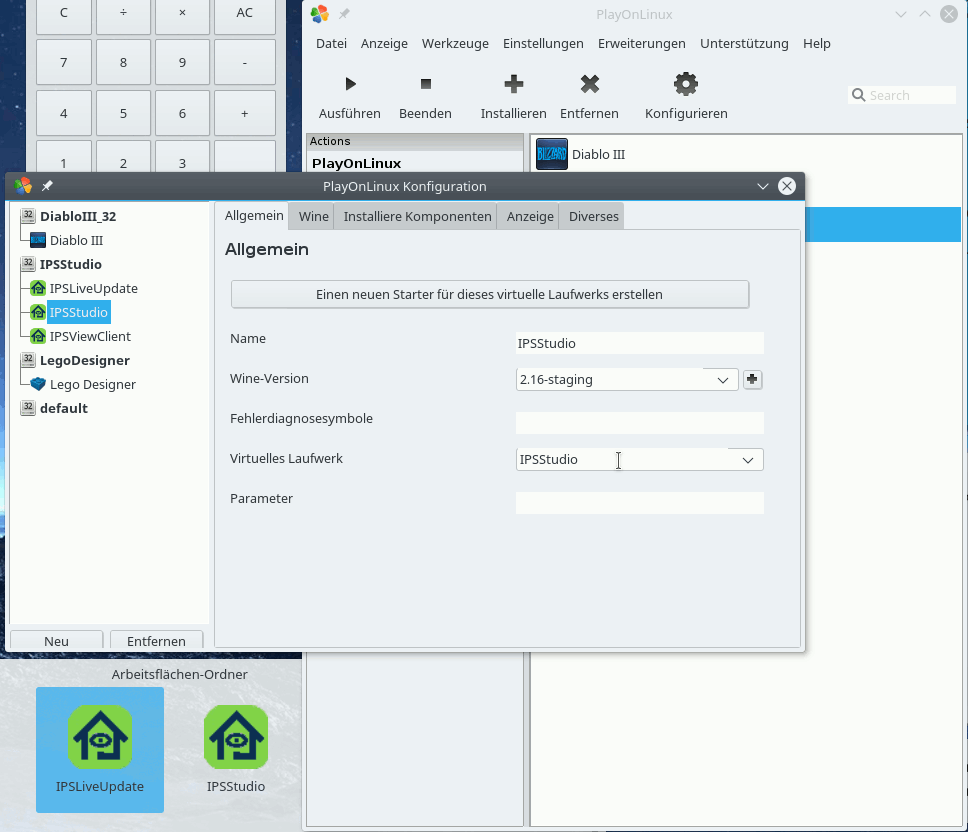The height and width of the screenshot is (832, 968).
Task: Select IPSViewClient in the tree
Action: pyautogui.click(x=90, y=336)
